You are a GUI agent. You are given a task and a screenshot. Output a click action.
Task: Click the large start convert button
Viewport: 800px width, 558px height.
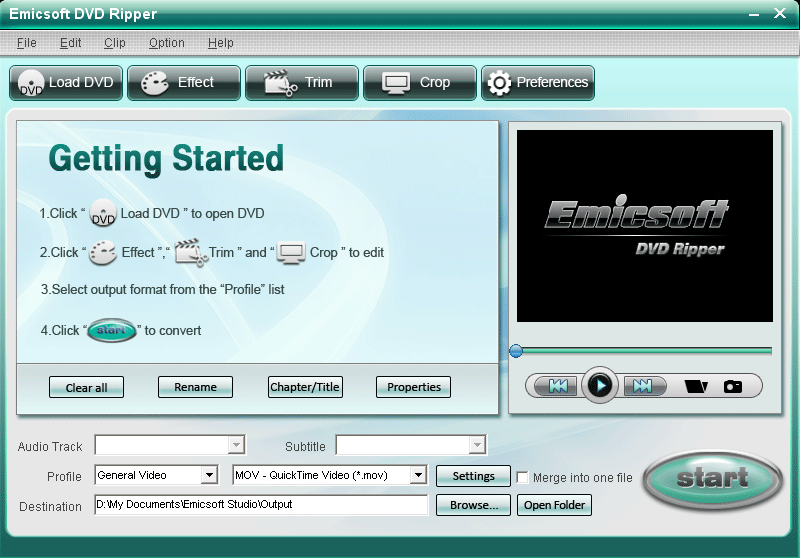point(712,478)
